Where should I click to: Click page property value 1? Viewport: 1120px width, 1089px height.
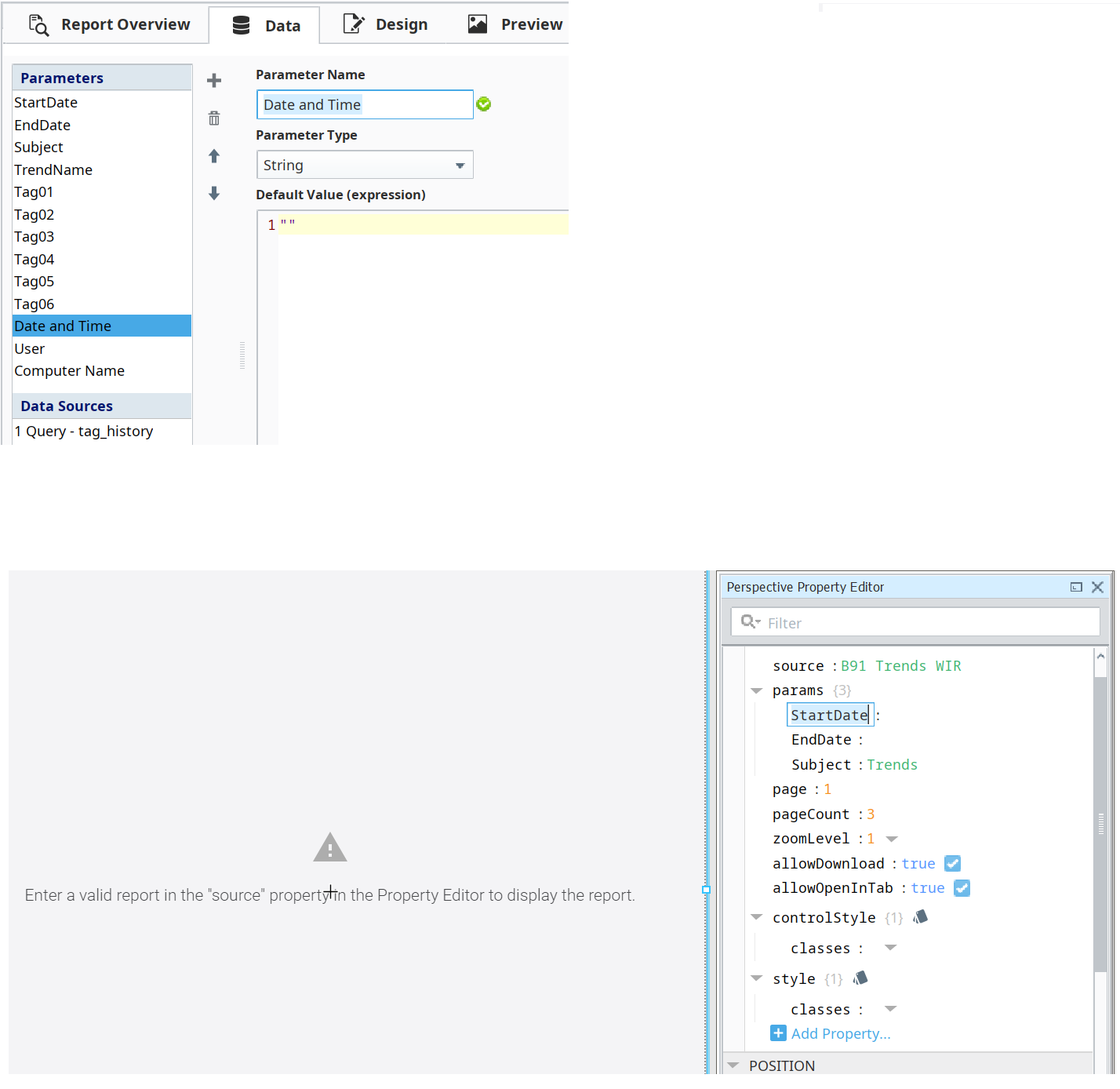tap(827, 789)
